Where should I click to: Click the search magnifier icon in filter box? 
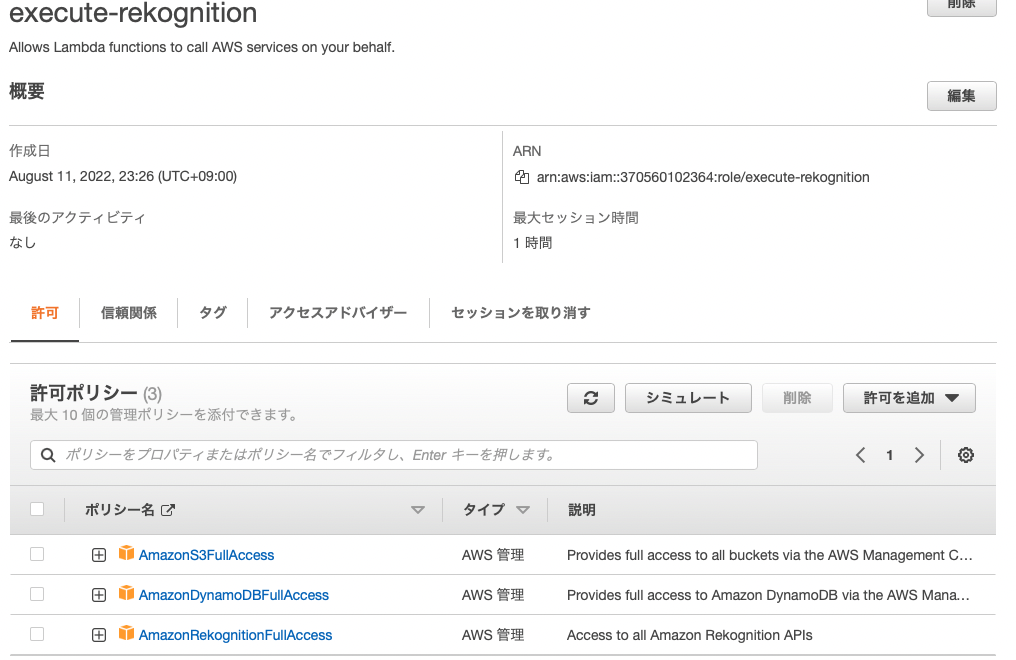tap(48, 455)
